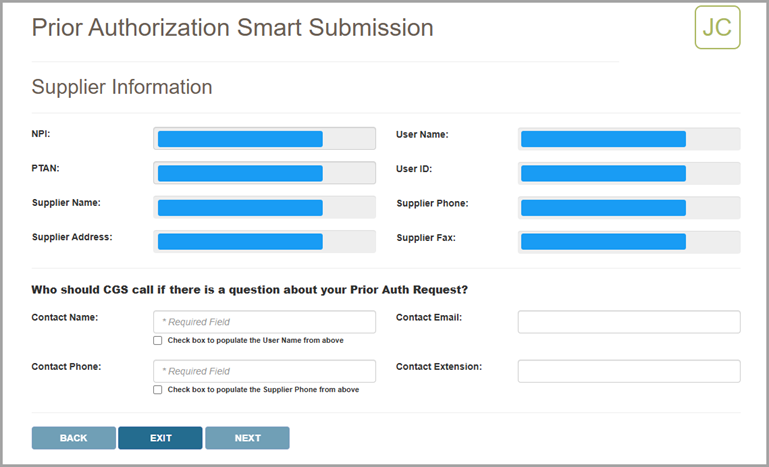The image size is (769, 467).
Task: Click the Prior Authorization Smart Submission title
Action: [232, 27]
